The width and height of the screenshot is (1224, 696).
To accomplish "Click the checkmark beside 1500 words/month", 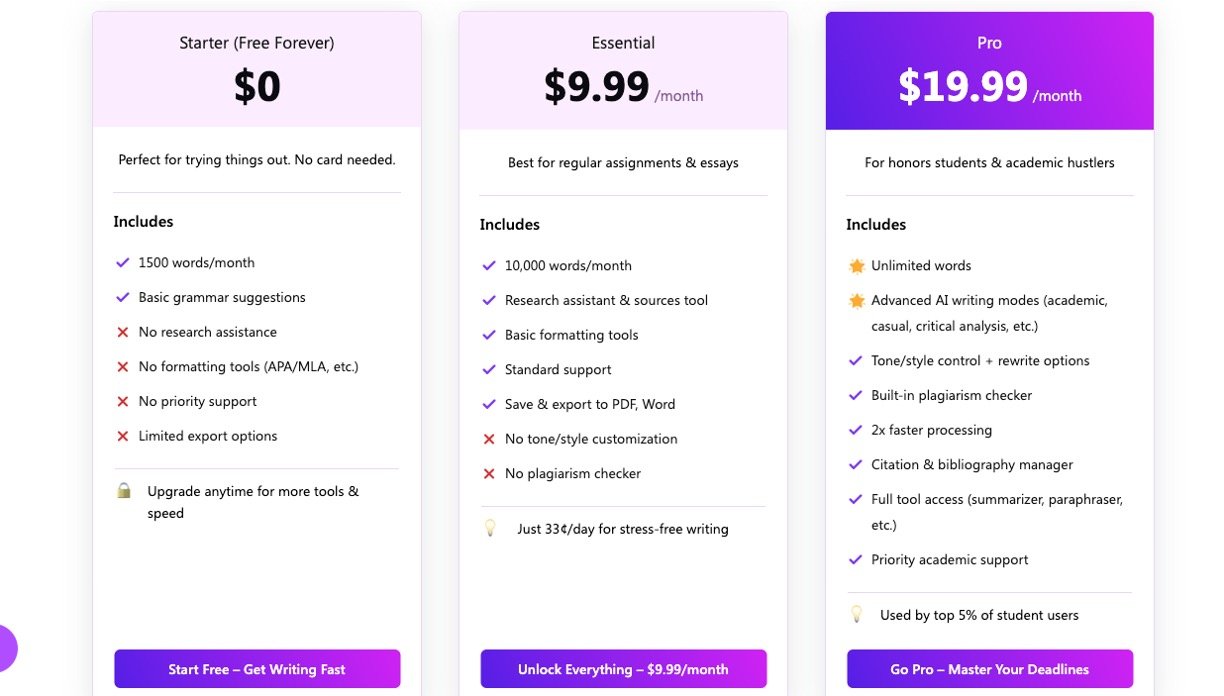I will (123, 263).
